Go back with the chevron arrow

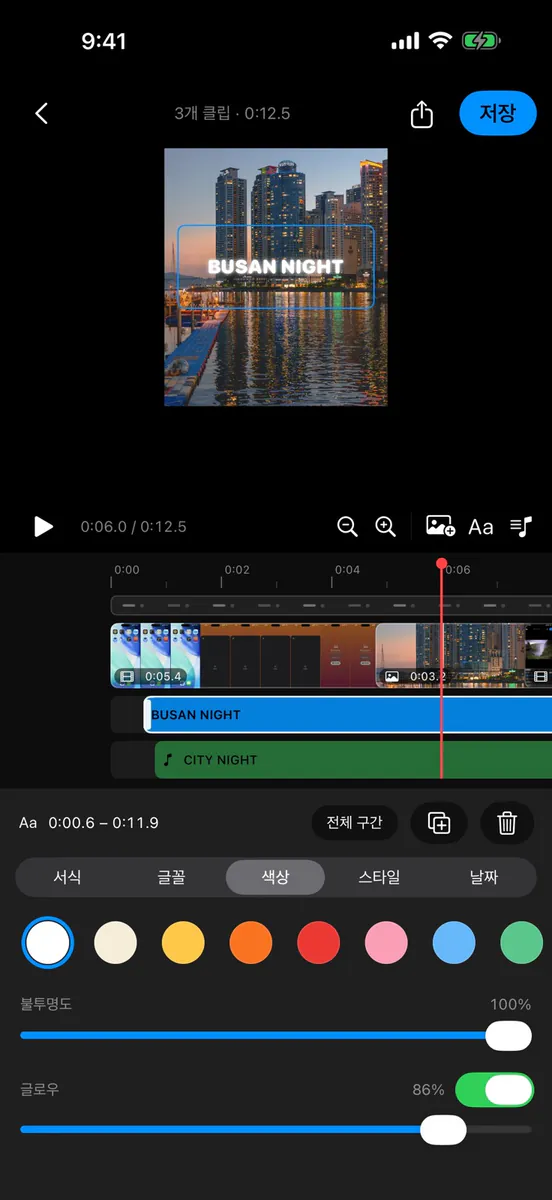pyautogui.click(x=41, y=113)
